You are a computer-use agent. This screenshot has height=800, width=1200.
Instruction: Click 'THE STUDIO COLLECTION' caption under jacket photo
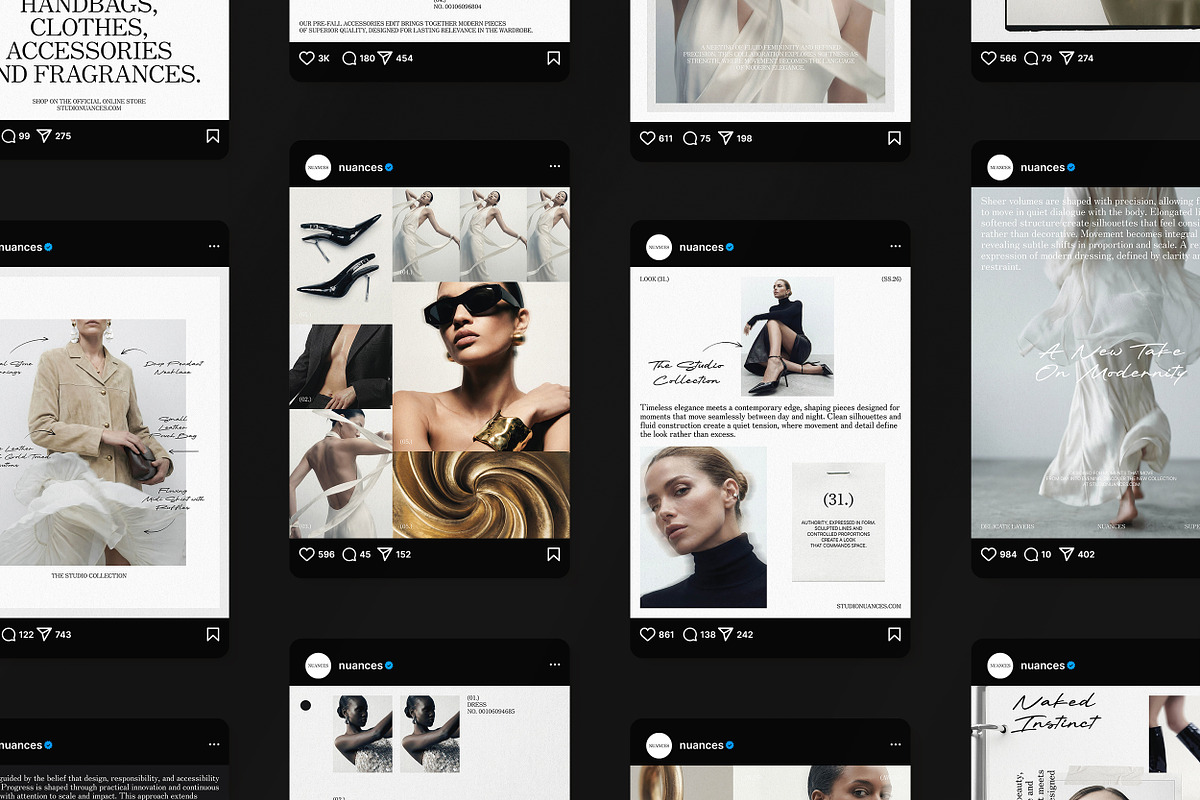click(x=89, y=576)
